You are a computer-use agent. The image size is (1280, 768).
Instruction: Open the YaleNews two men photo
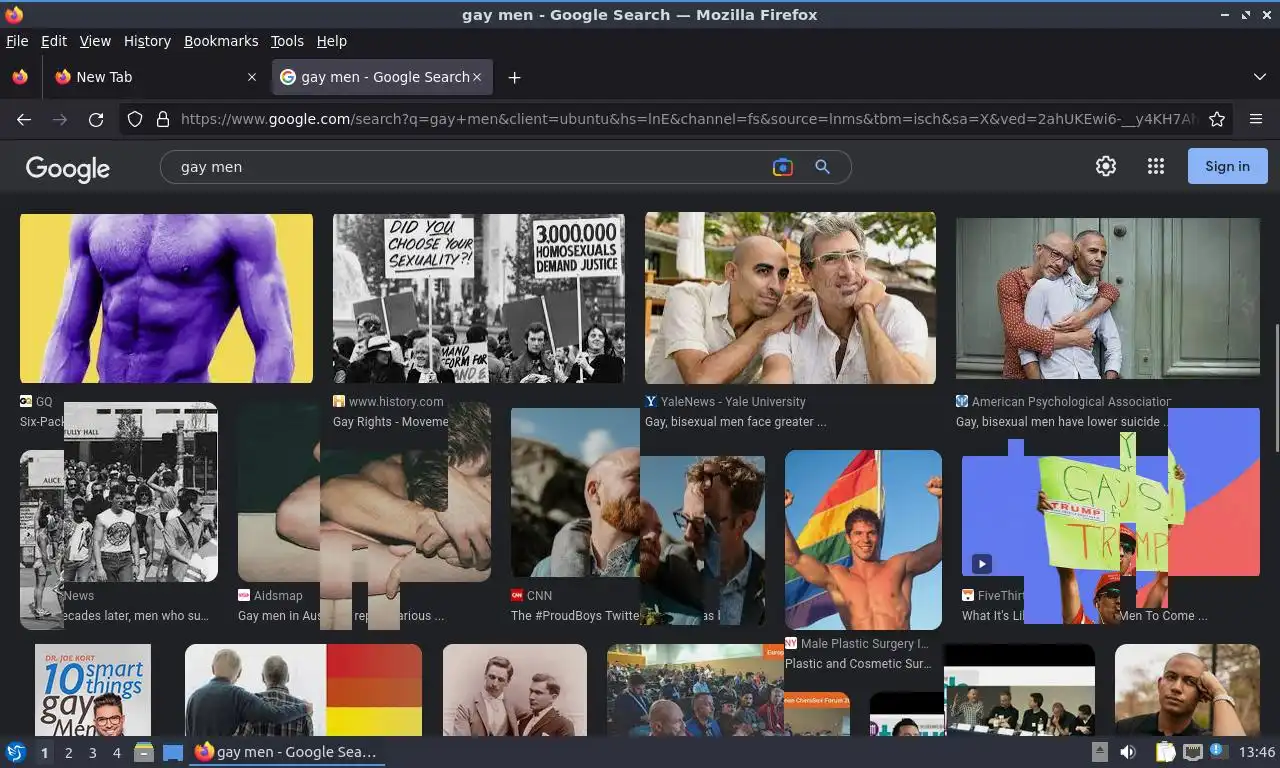click(790, 298)
